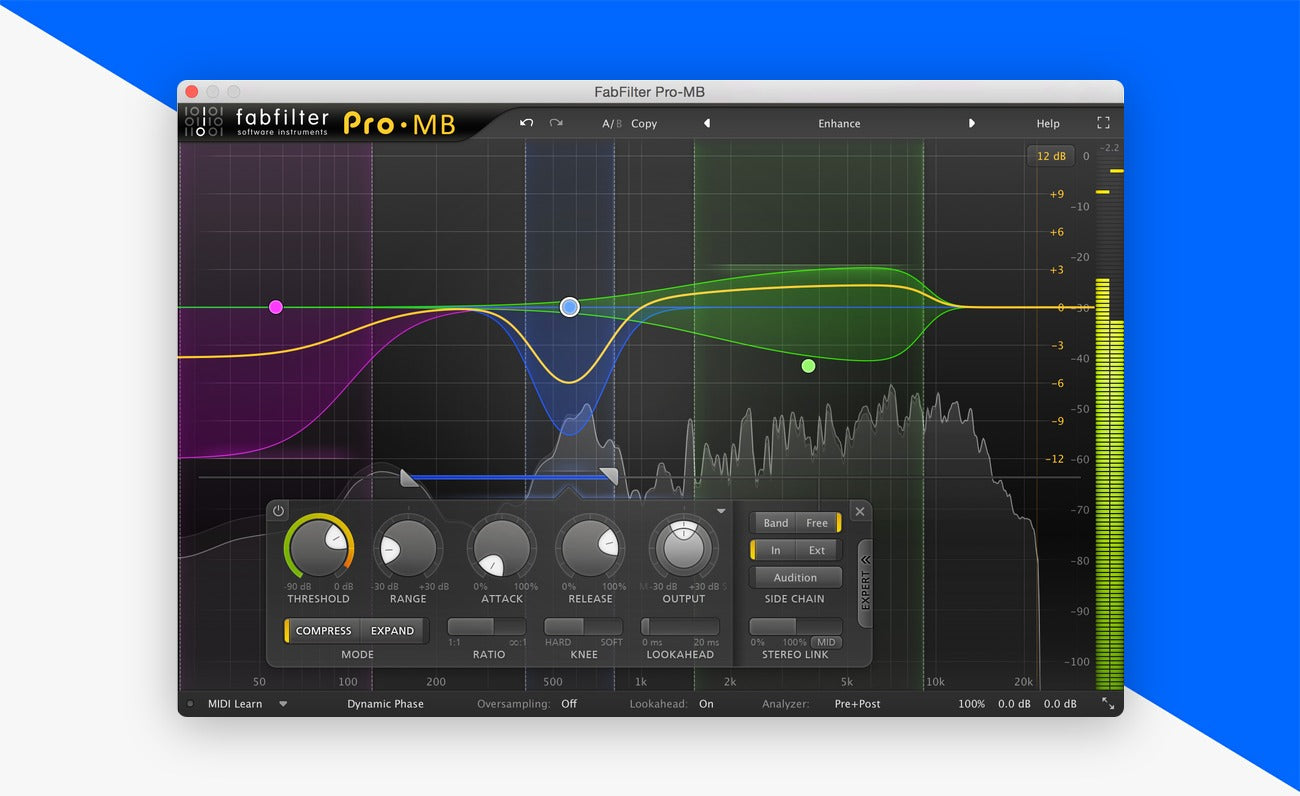Click the Output knob
Viewport: 1300px width, 796px height.
[684, 549]
